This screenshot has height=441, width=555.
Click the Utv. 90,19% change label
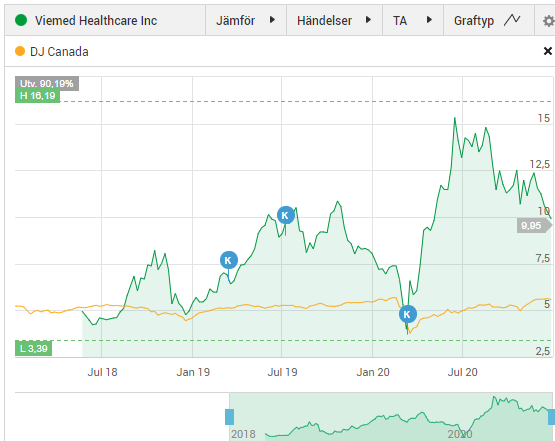(x=47, y=84)
